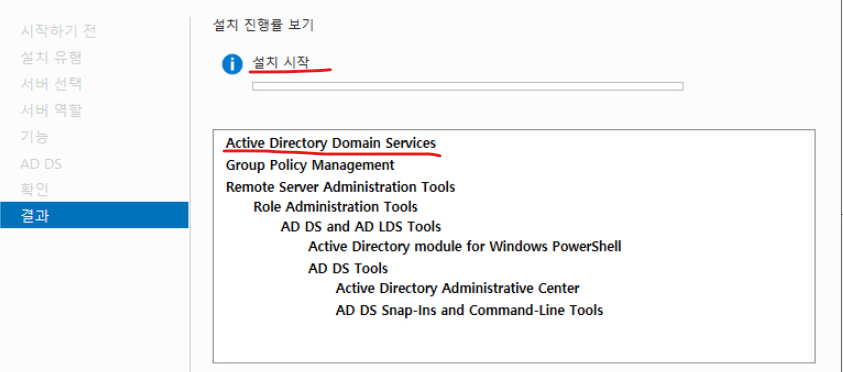Select the 결과 step in sidebar
Screen dimensions: 843x372
click(x=94, y=215)
